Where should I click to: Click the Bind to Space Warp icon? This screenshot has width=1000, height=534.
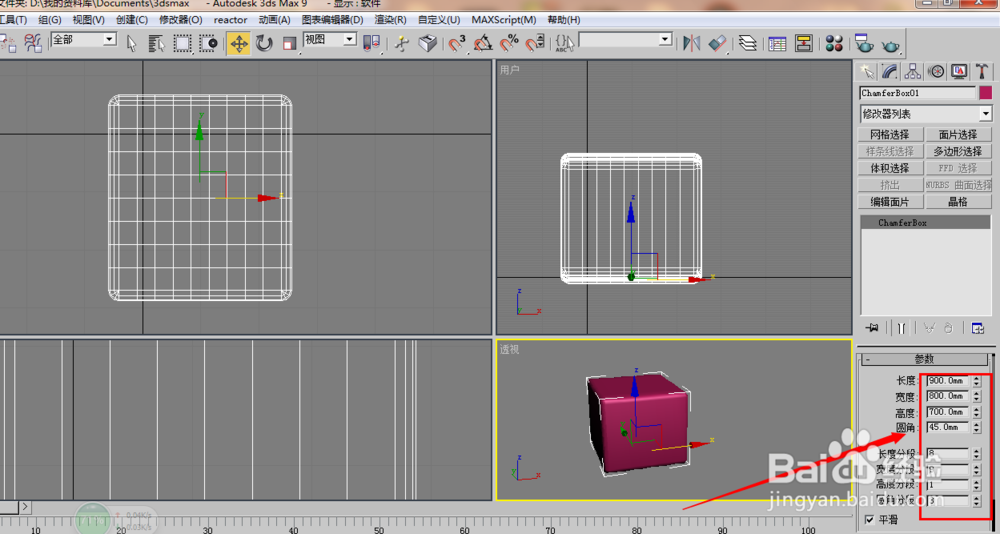coord(32,43)
